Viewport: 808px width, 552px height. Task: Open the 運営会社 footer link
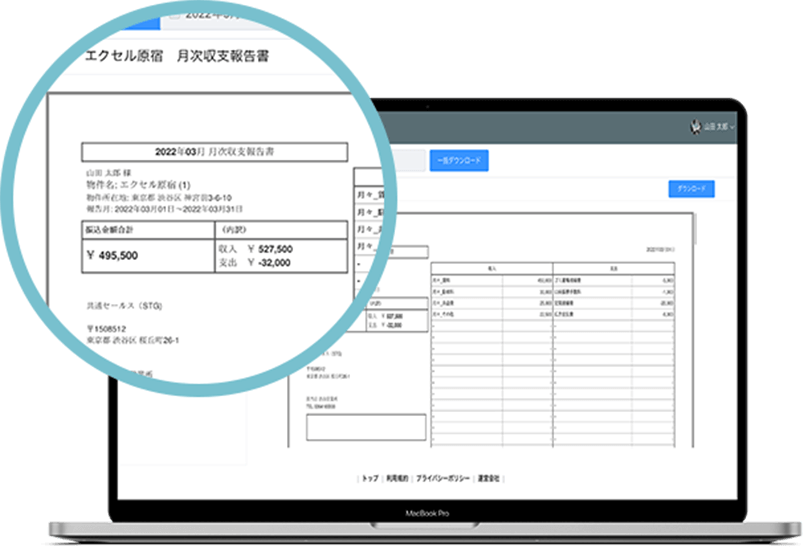490,479
